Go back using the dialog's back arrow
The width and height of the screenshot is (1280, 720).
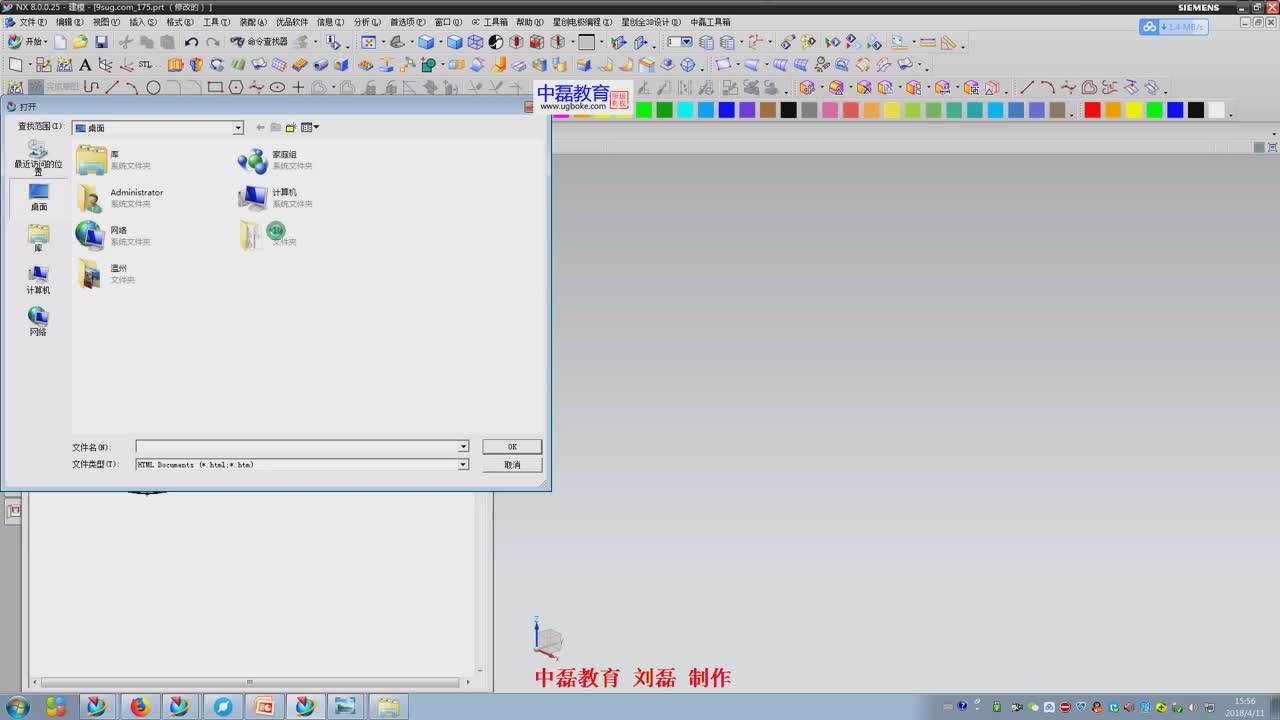point(260,127)
